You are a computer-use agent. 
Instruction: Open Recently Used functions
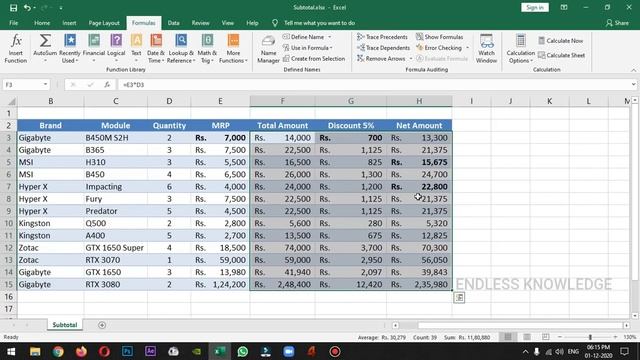click(70, 48)
